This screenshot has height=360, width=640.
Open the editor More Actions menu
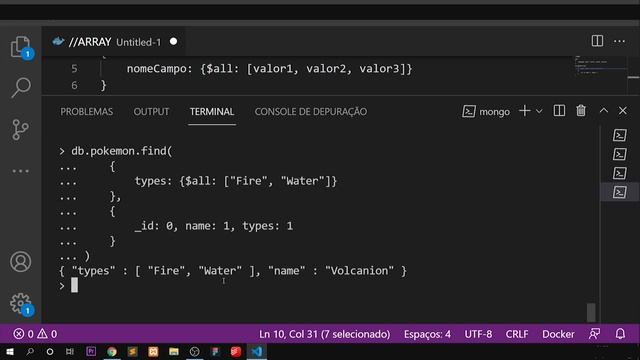[x=619, y=41]
